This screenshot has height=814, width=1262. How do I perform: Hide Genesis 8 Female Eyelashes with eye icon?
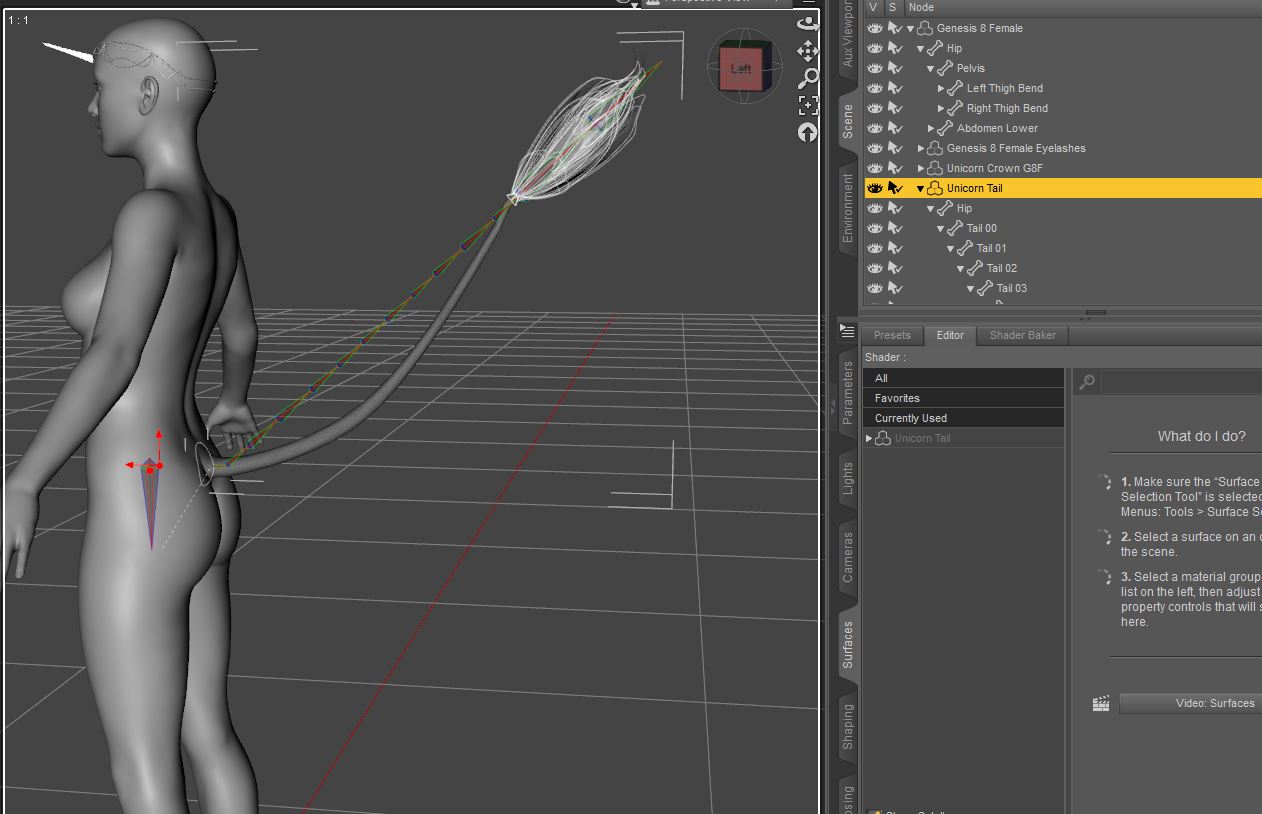875,148
